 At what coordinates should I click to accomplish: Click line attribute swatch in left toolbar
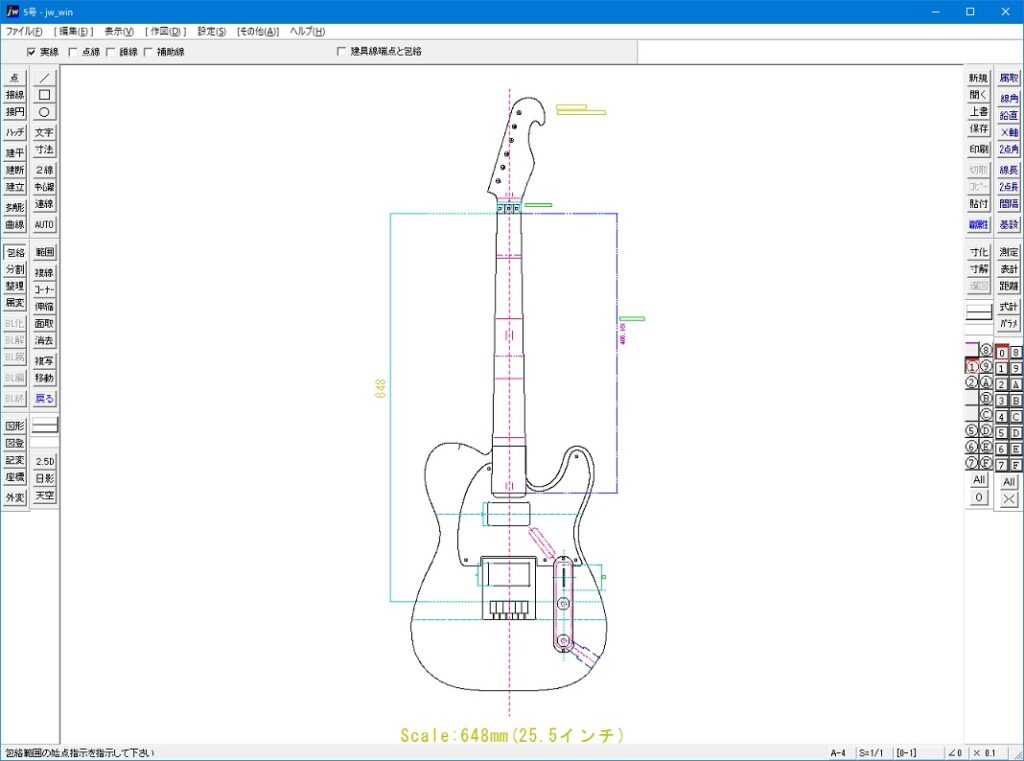(x=44, y=425)
